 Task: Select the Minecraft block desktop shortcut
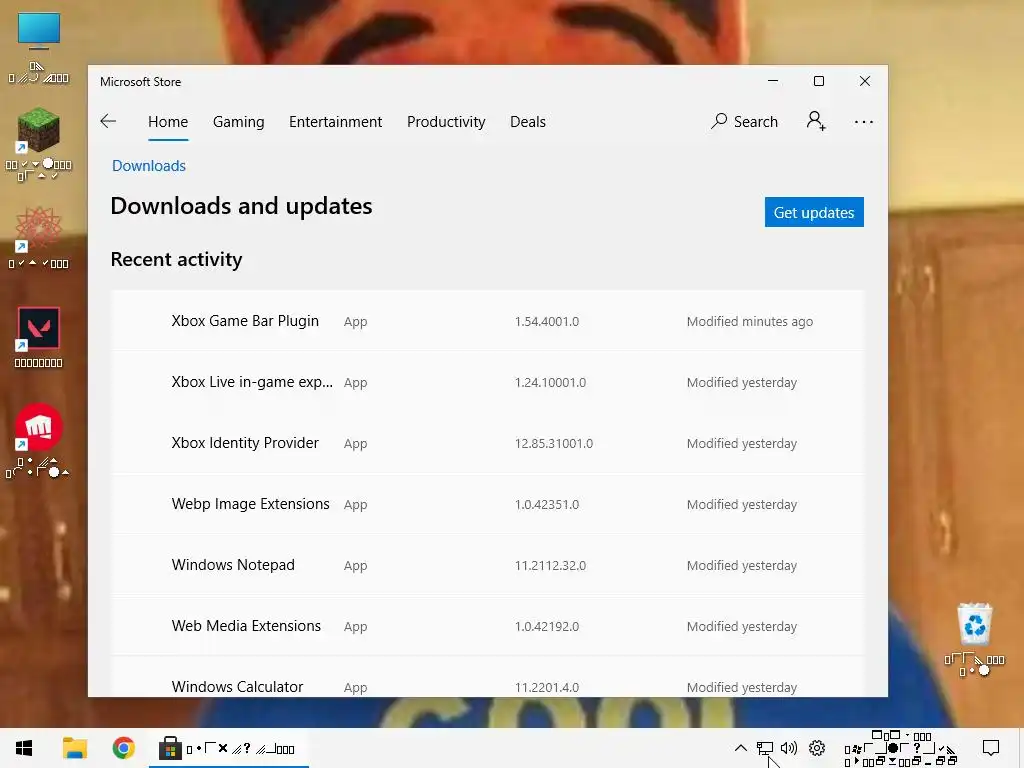pyautogui.click(x=39, y=144)
